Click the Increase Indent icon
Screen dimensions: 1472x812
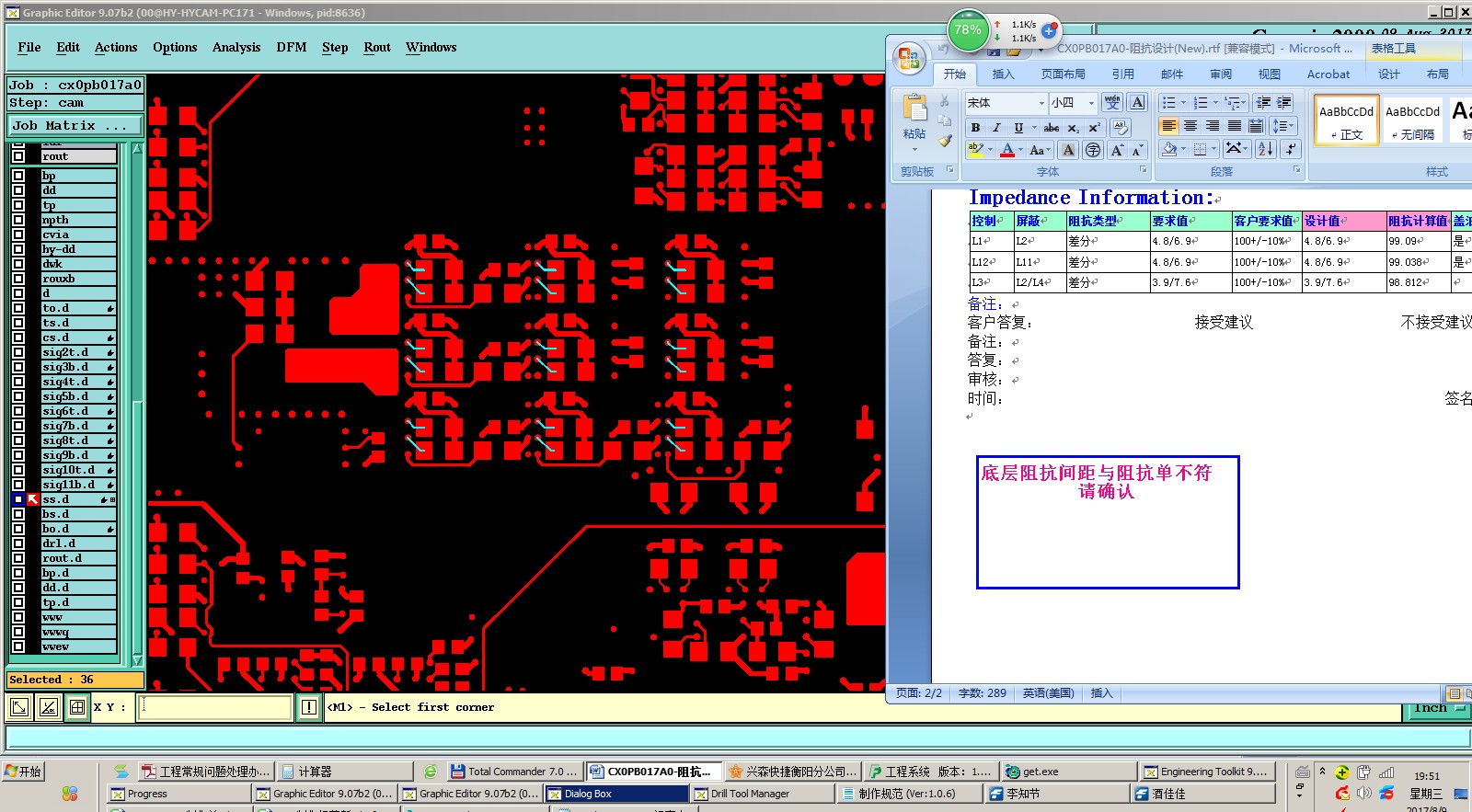tap(1284, 103)
